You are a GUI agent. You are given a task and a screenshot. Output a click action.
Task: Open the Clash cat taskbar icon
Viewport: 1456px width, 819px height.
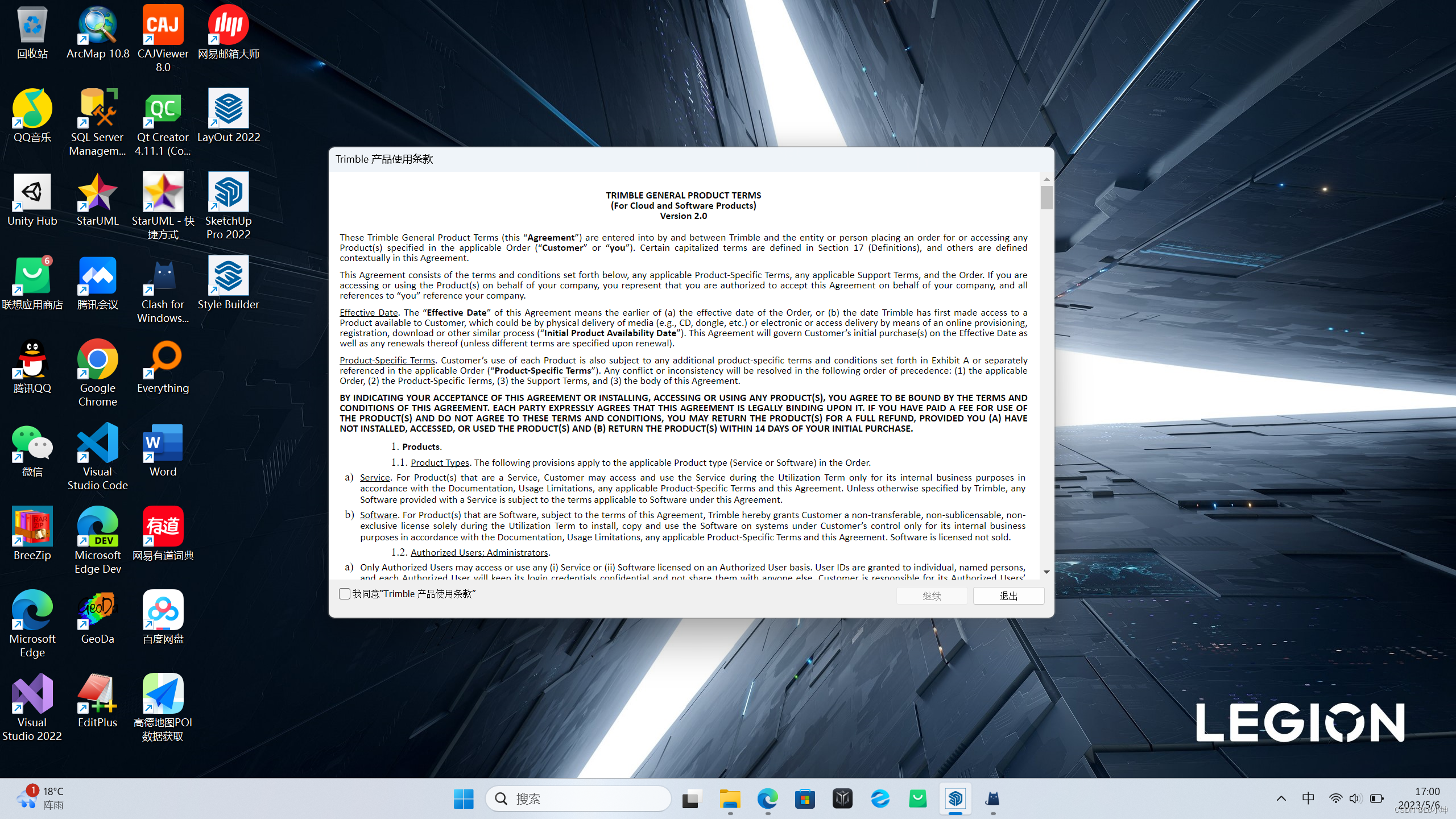[x=993, y=799]
